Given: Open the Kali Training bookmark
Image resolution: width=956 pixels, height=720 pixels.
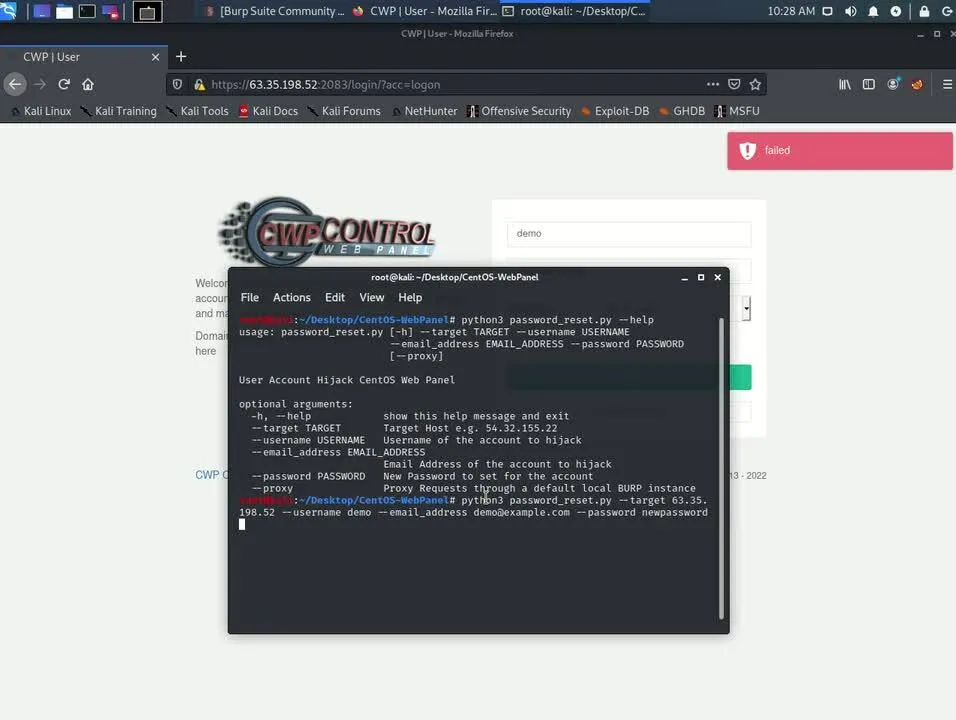Looking at the screenshot, I should 120,111.
